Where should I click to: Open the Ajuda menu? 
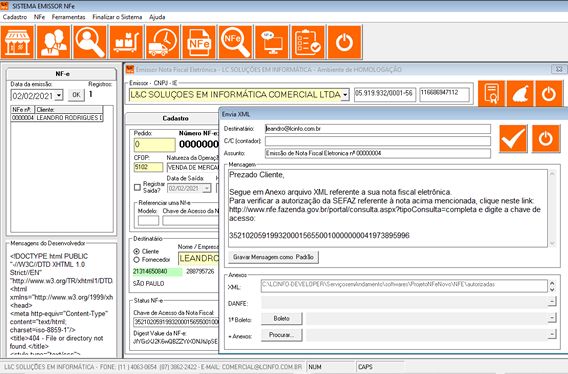tap(157, 17)
